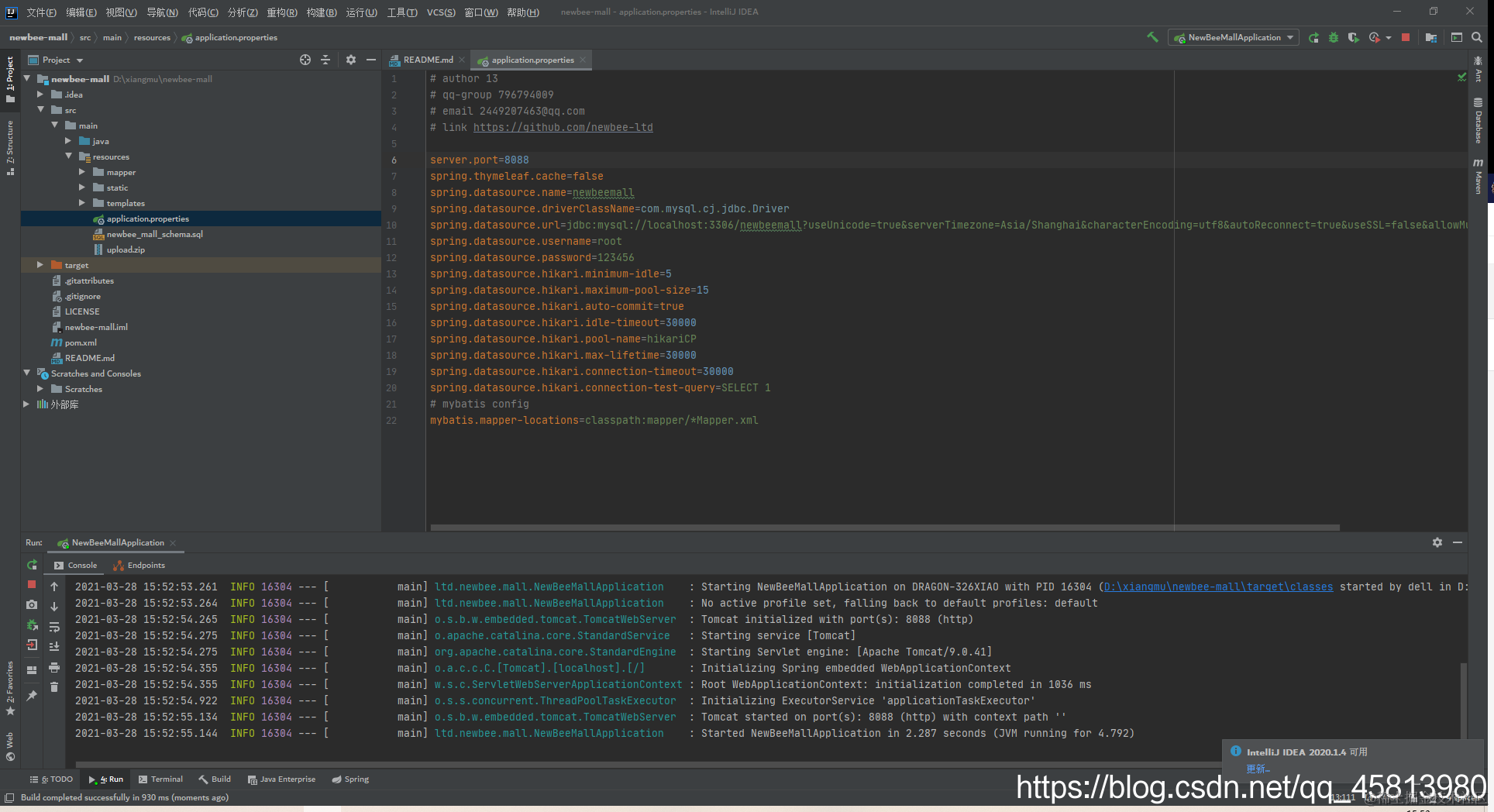Image resolution: width=1494 pixels, height=812 pixels.
Task: Click the green Debug bug icon
Action: [1334, 37]
